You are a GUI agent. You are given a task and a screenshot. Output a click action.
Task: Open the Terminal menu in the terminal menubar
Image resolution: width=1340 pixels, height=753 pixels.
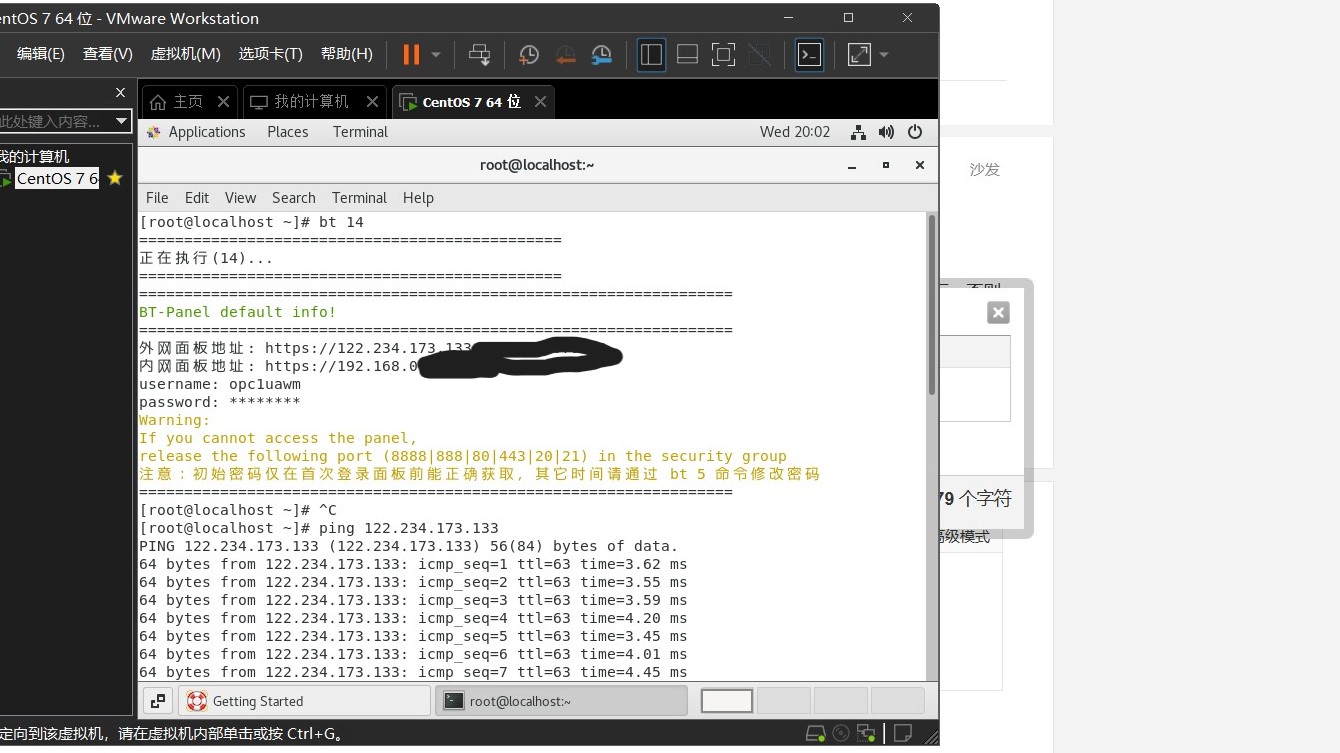359,198
